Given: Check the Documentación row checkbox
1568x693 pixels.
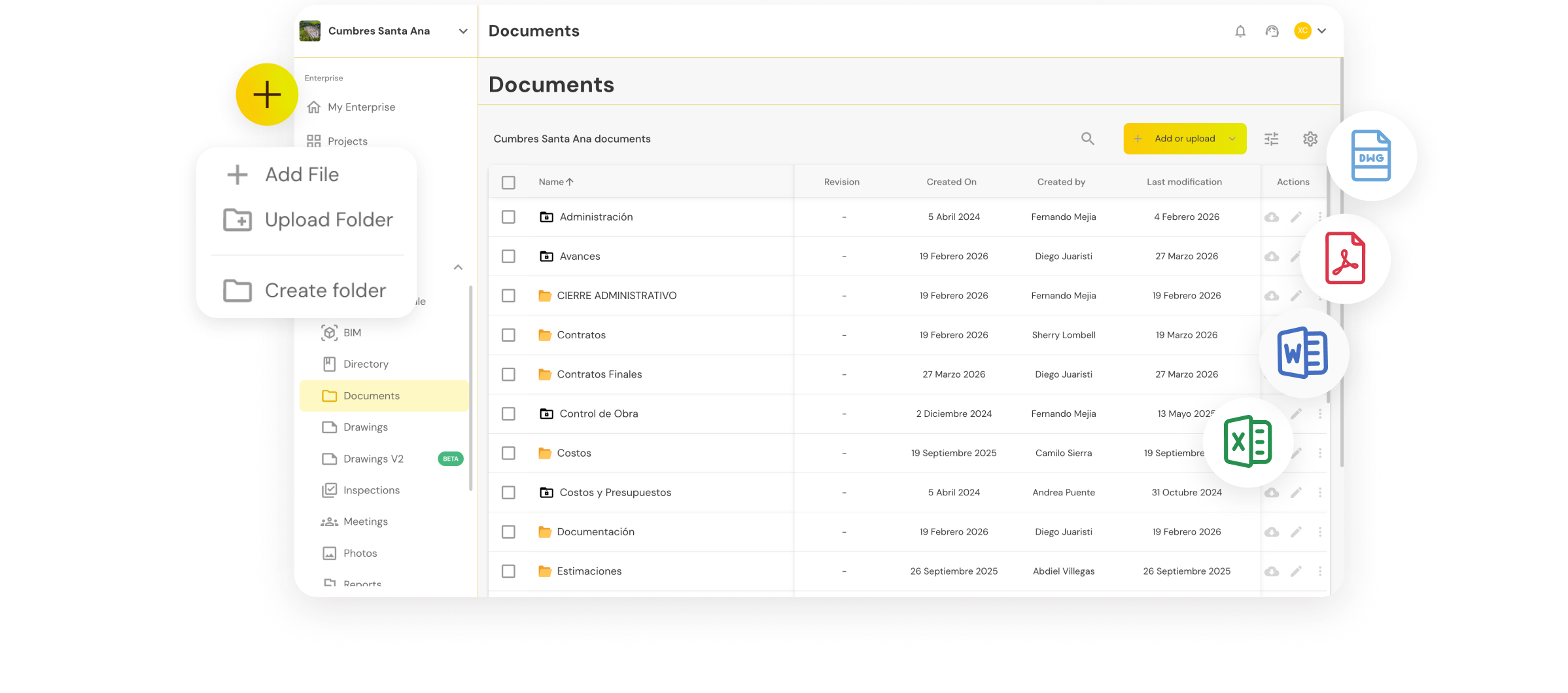Looking at the screenshot, I should [508, 532].
